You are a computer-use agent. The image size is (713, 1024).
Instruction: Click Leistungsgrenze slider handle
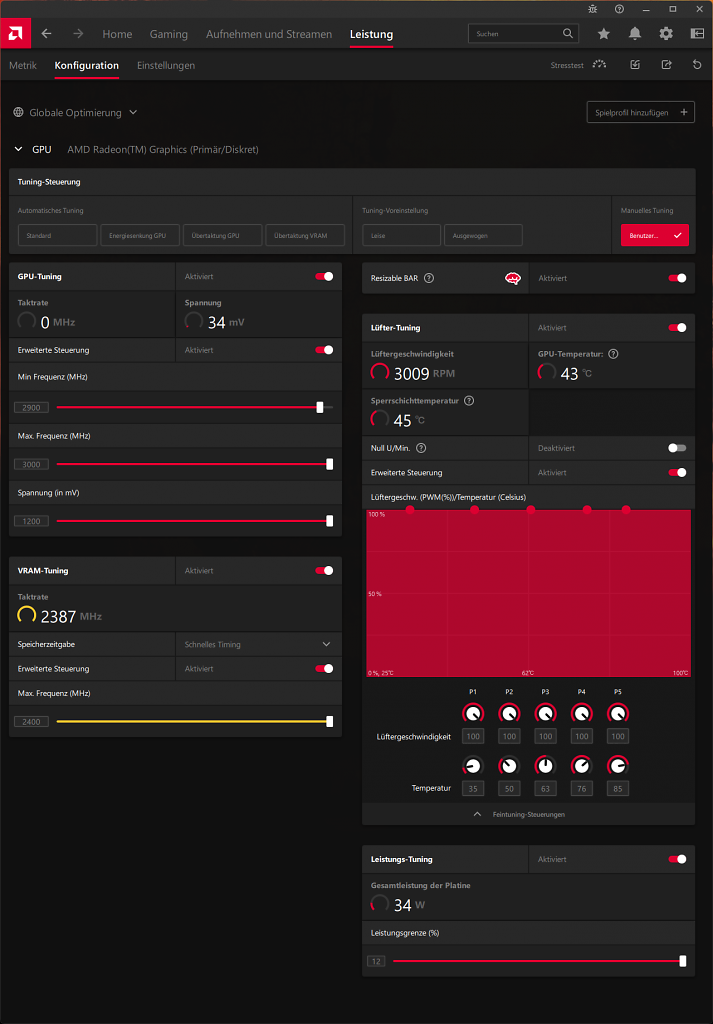(683, 961)
